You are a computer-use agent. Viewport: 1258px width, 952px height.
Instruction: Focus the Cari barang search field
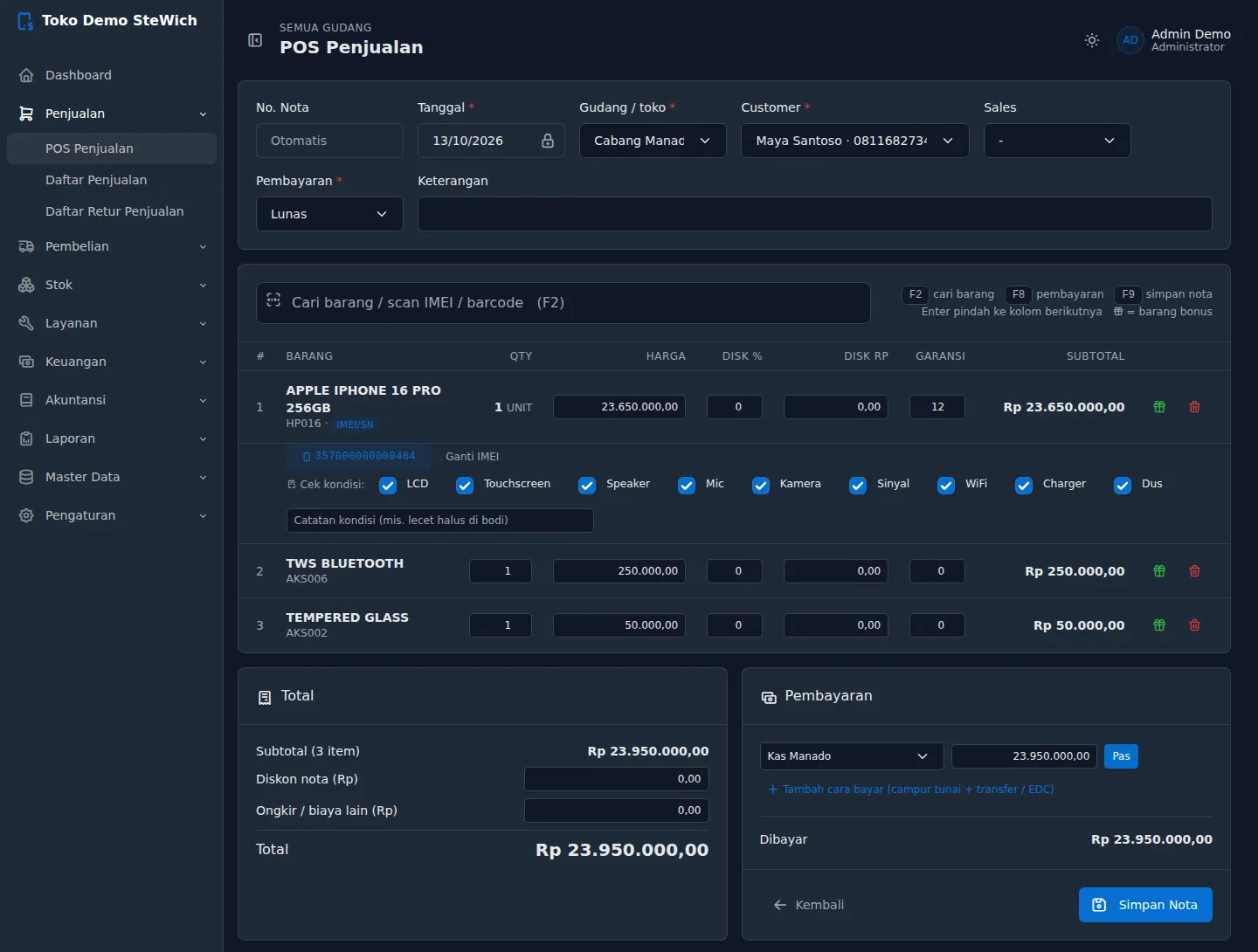(563, 303)
